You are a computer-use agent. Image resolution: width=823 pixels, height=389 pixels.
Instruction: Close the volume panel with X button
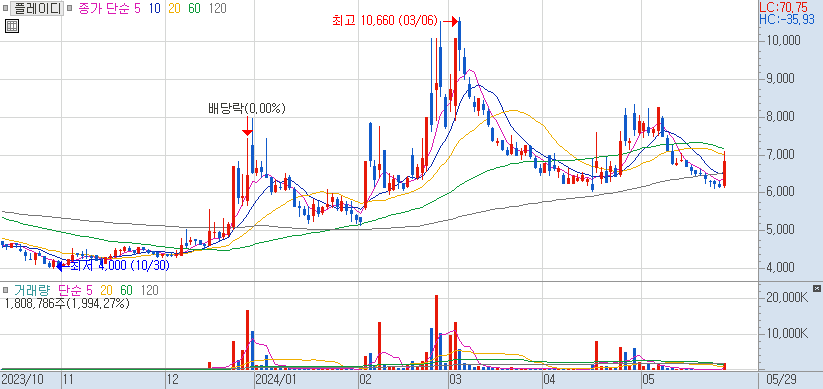(816, 288)
